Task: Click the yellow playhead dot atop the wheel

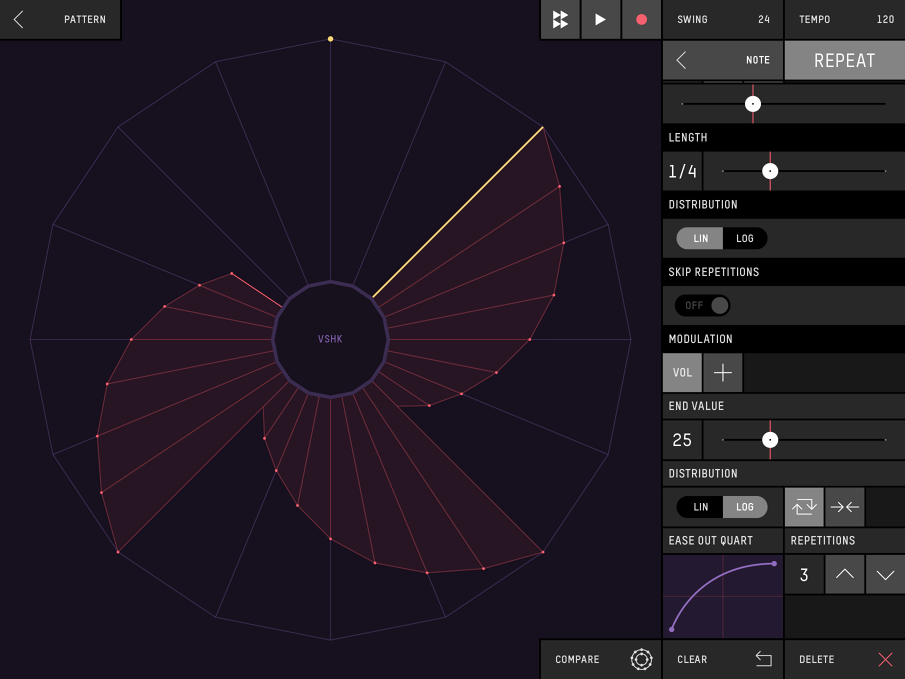Action: (x=330, y=39)
